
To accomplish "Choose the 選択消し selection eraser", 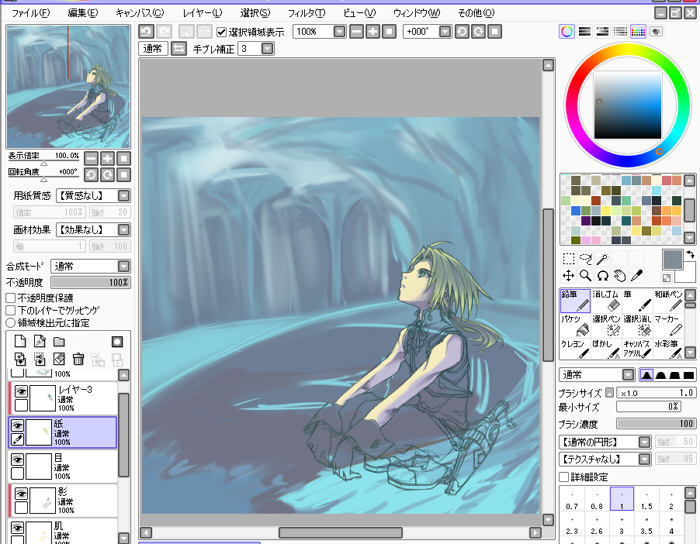I will point(638,325).
